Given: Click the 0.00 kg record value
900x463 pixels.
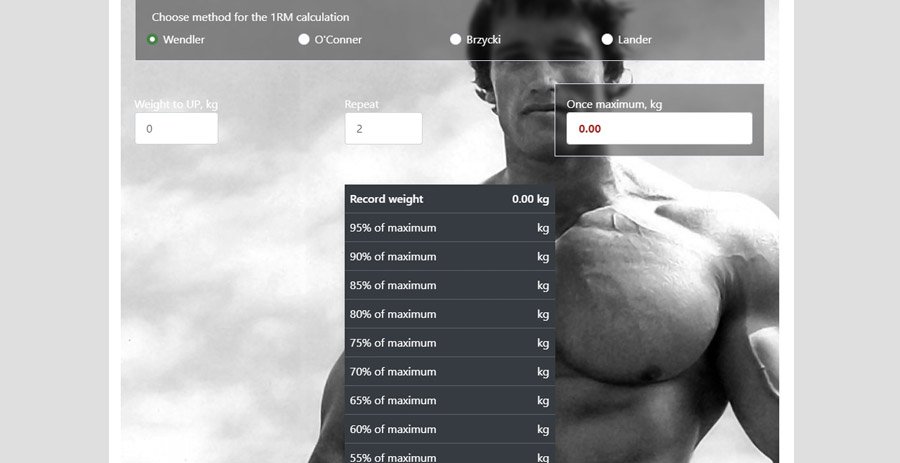Looking at the screenshot, I should pyautogui.click(x=530, y=199).
